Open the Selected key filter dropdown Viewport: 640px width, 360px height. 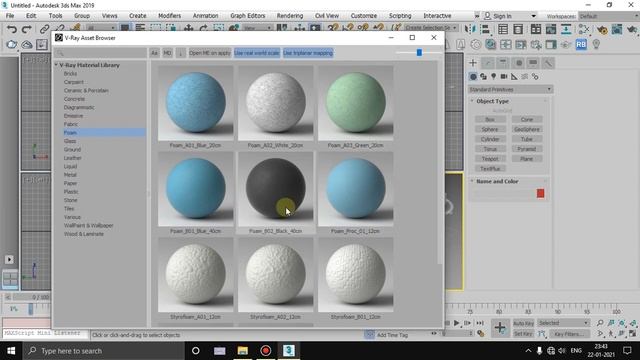point(563,323)
